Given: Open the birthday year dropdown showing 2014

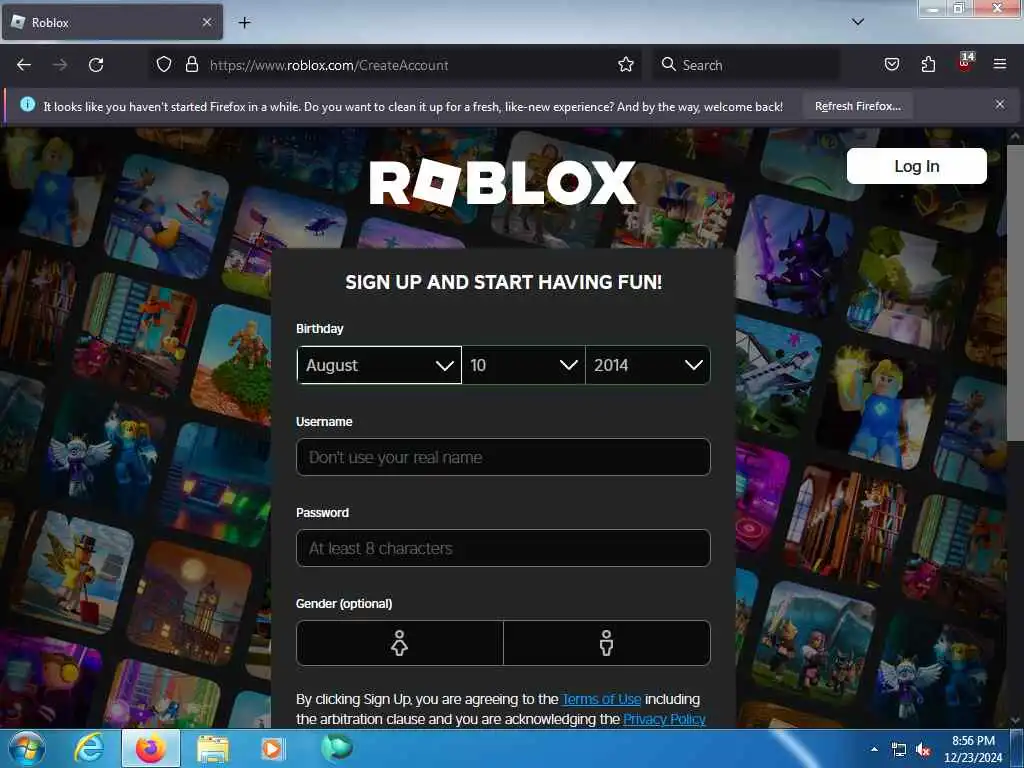Looking at the screenshot, I should coord(648,365).
